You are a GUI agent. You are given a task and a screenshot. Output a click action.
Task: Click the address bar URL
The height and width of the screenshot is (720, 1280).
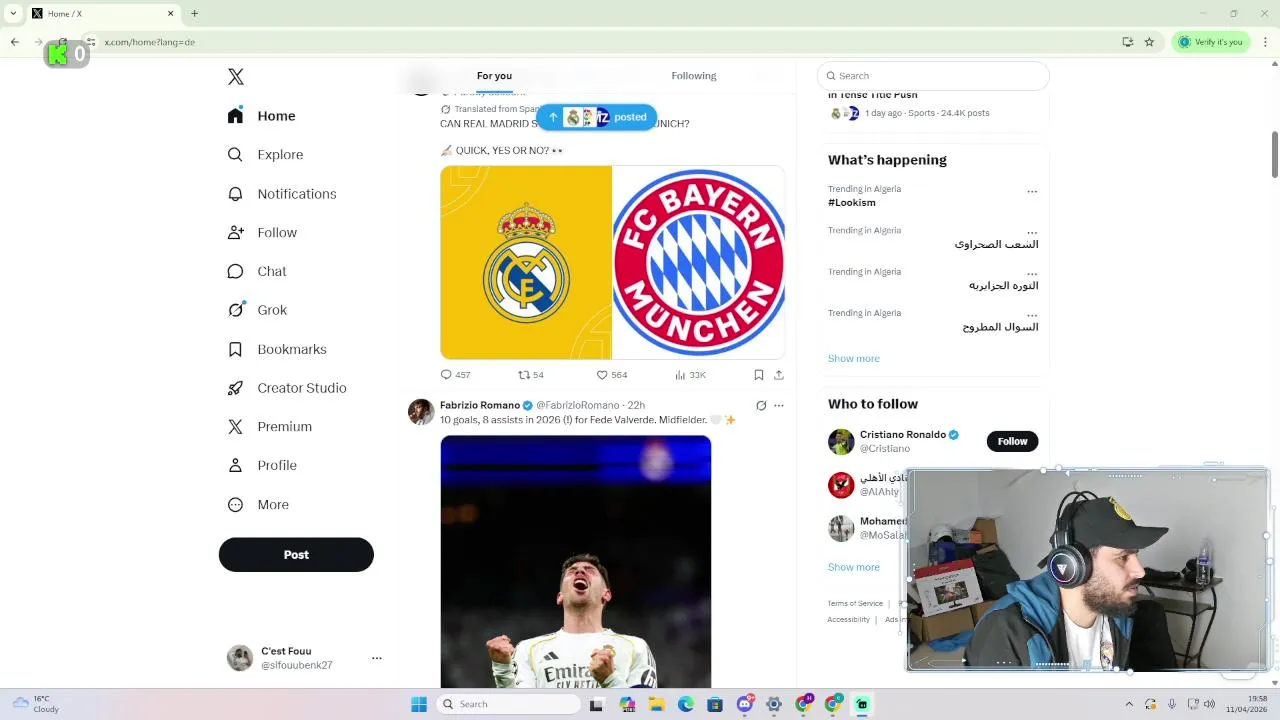(150, 42)
